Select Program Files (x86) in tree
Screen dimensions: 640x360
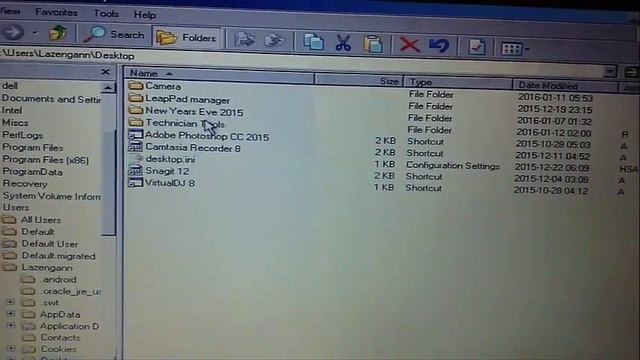[x=45, y=160]
